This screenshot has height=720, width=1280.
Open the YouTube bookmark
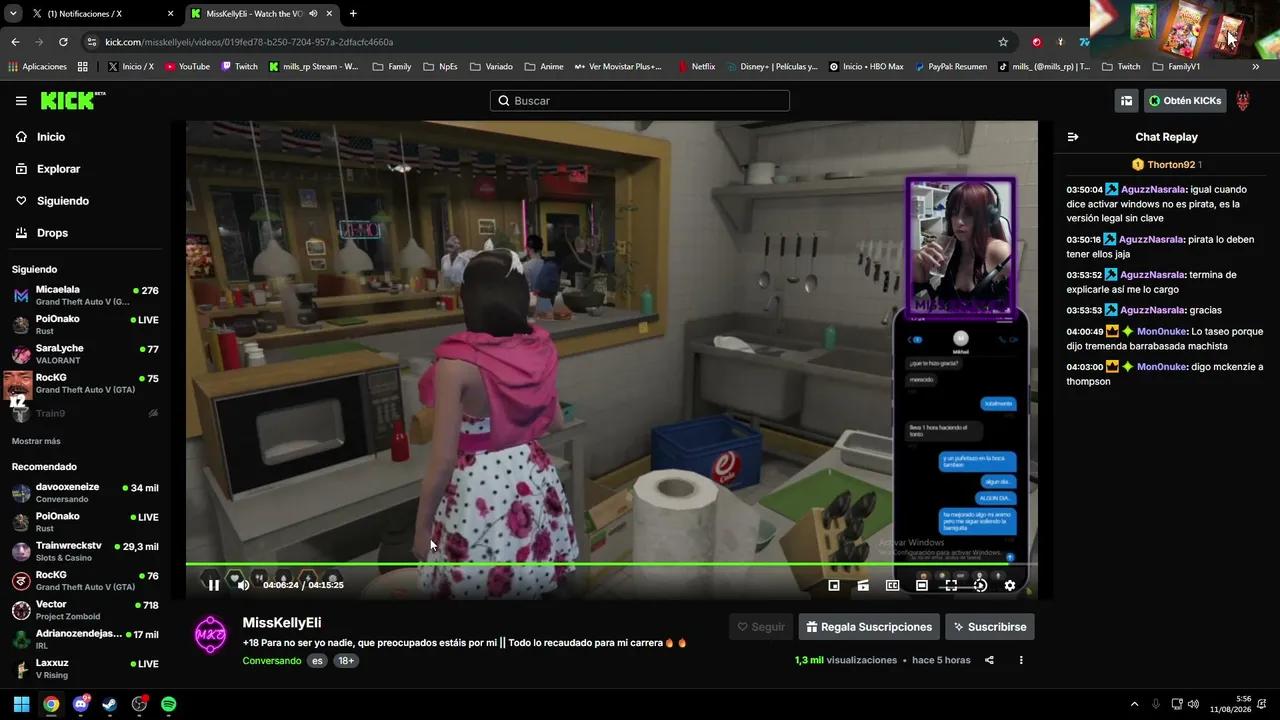tap(187, 67)
